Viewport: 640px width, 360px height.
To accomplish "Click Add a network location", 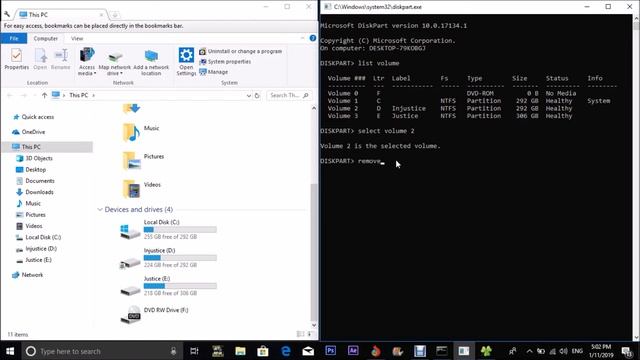I will tap(151, 62).
